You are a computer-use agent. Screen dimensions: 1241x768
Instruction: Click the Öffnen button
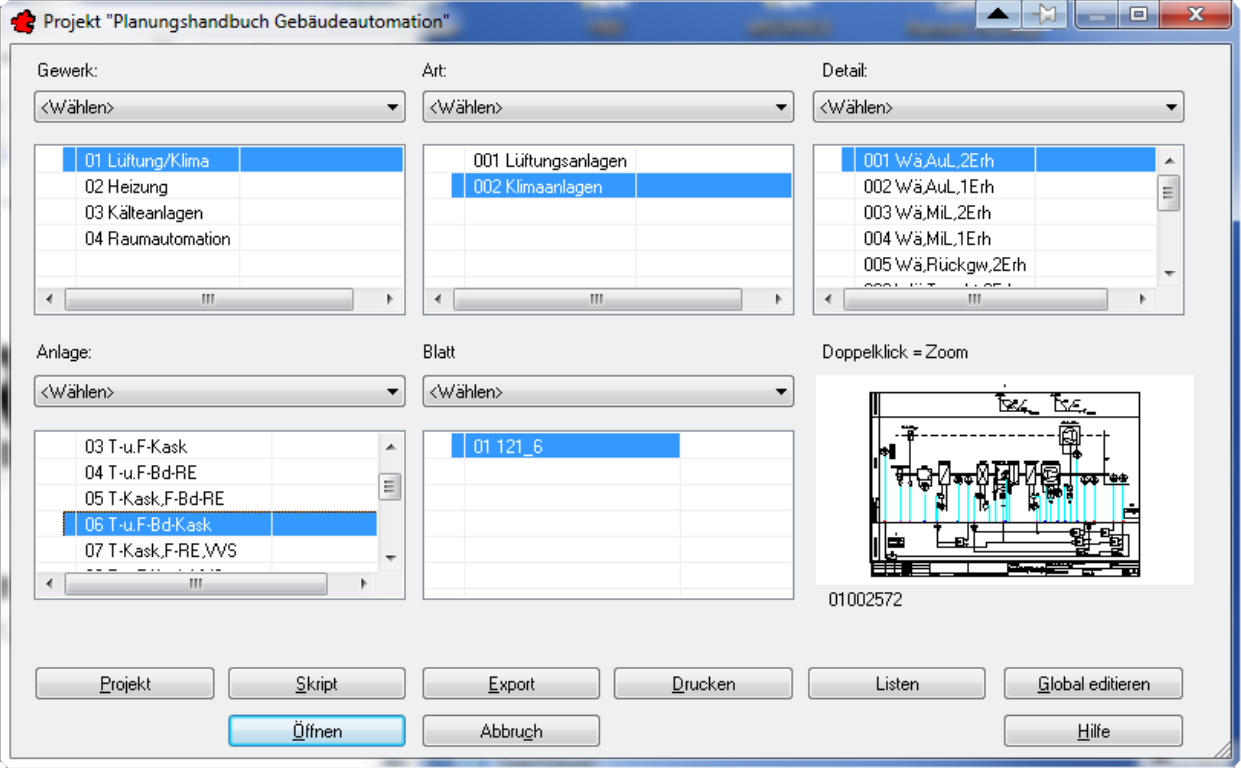[316, 731]
